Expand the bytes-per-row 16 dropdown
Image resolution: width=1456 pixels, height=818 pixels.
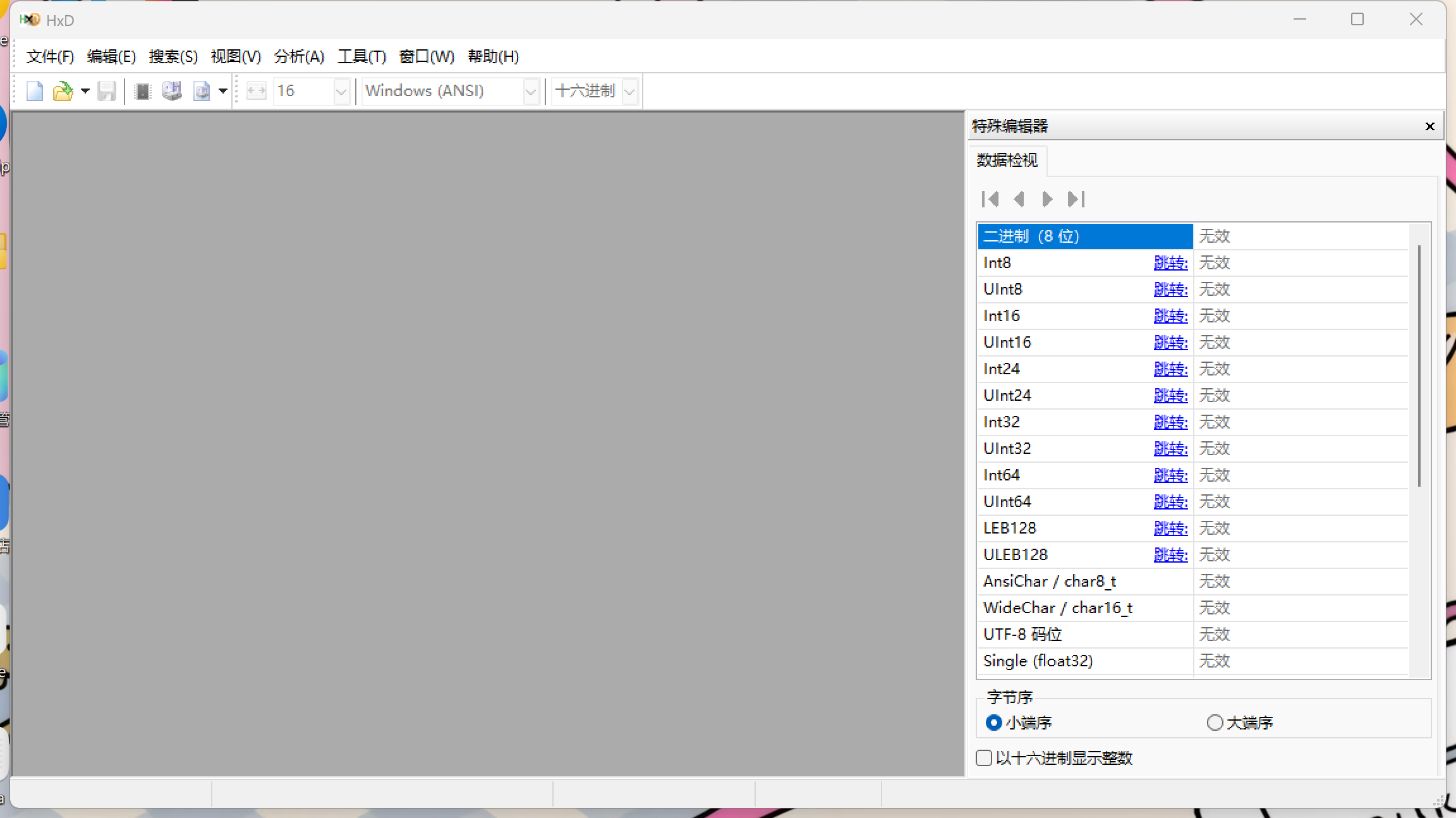click(341, 92)
